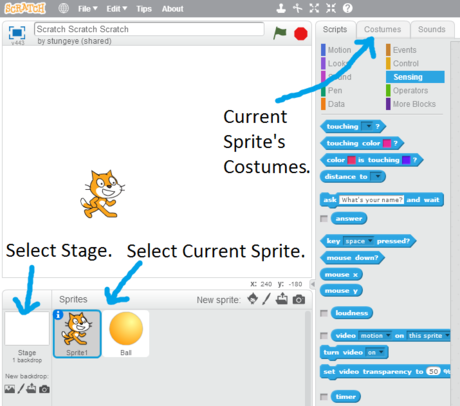Open the touching block dropdown

pyautogui.click(x=367, y=126)
